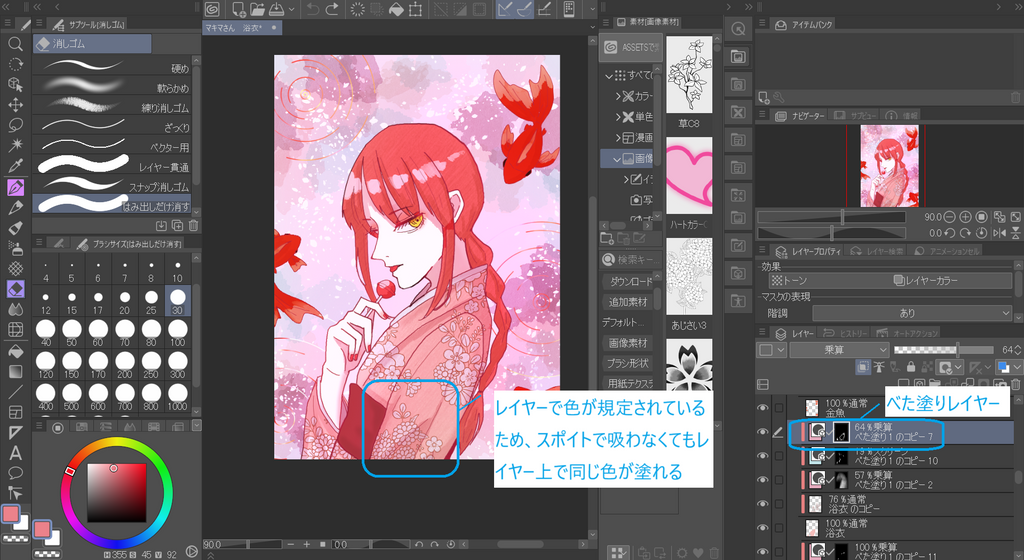Expand the 単色 material folder
The image size is (1024, 560).
pos(618,117)
